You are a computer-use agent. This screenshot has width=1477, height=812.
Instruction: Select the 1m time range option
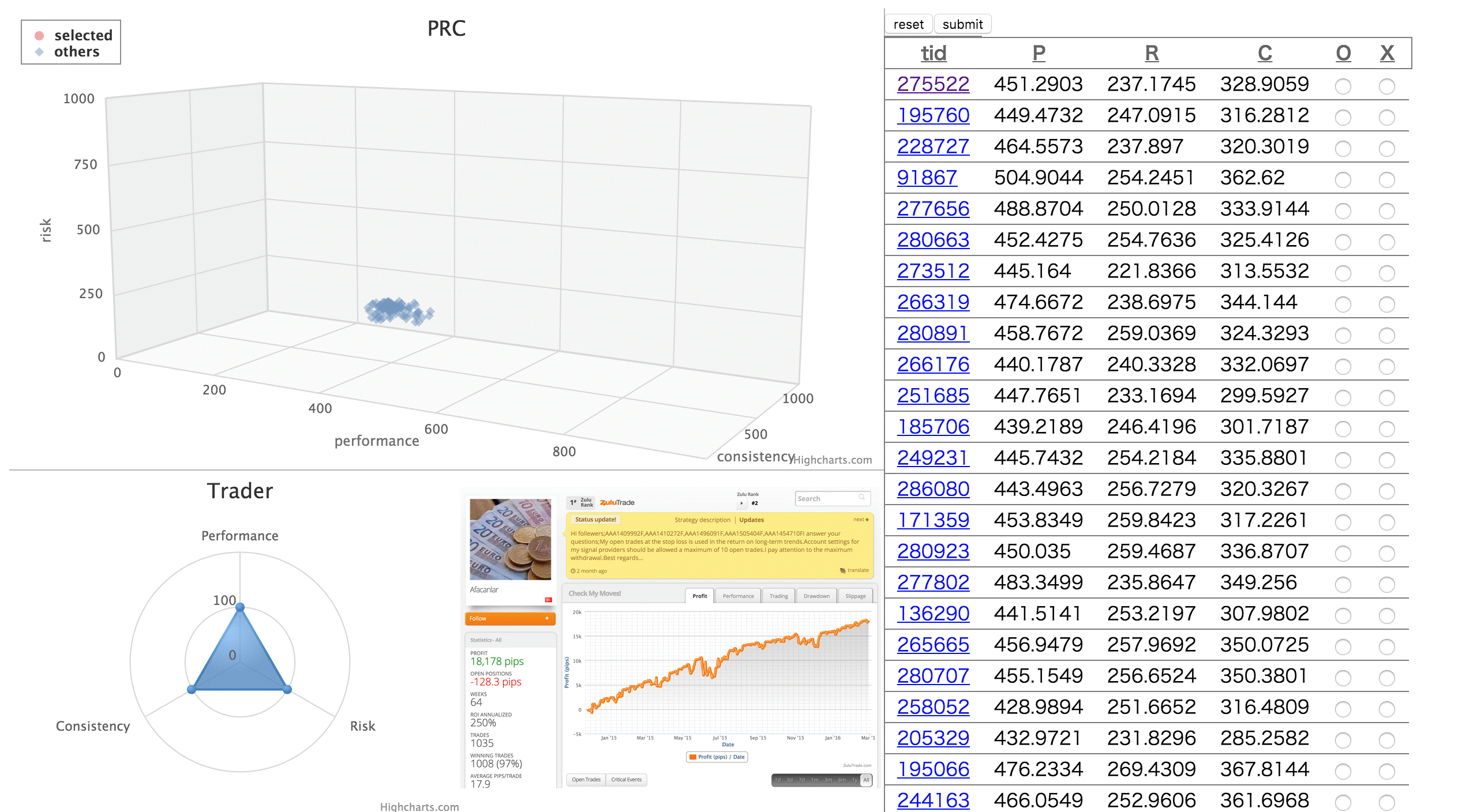tap(814, 780)
